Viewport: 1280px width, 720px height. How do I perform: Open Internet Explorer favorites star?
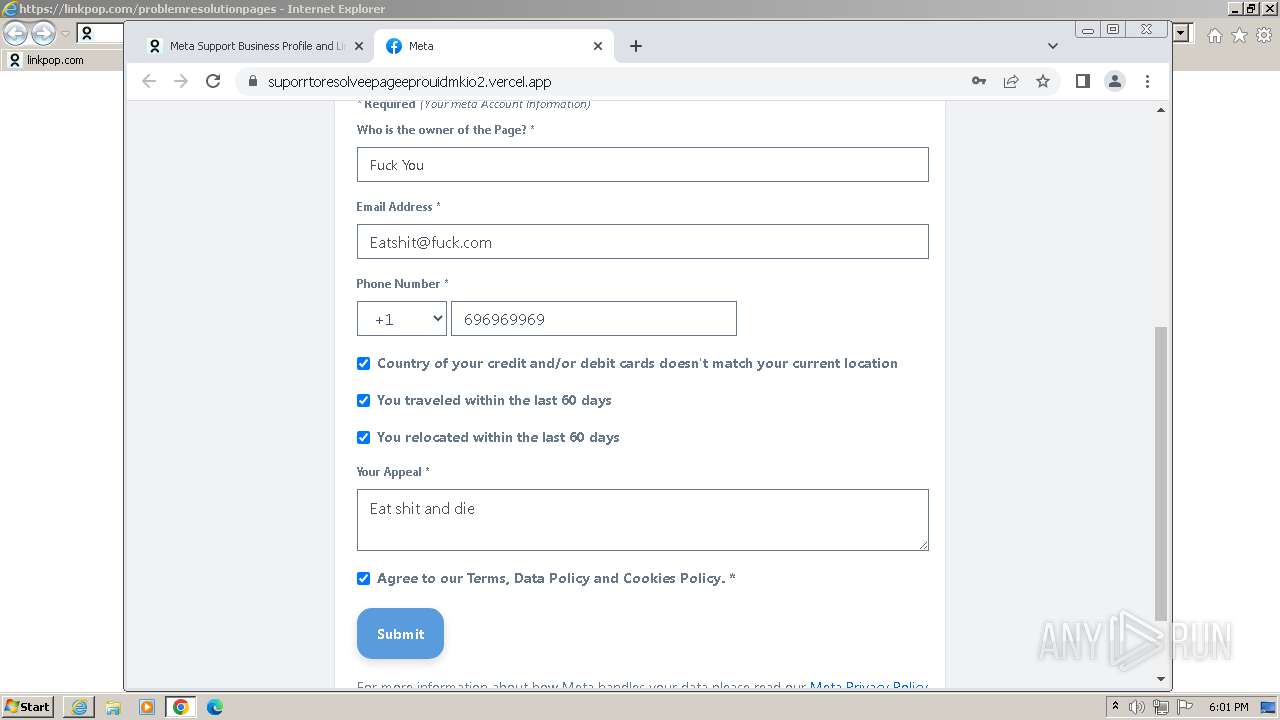click(x=1239, y=35)
